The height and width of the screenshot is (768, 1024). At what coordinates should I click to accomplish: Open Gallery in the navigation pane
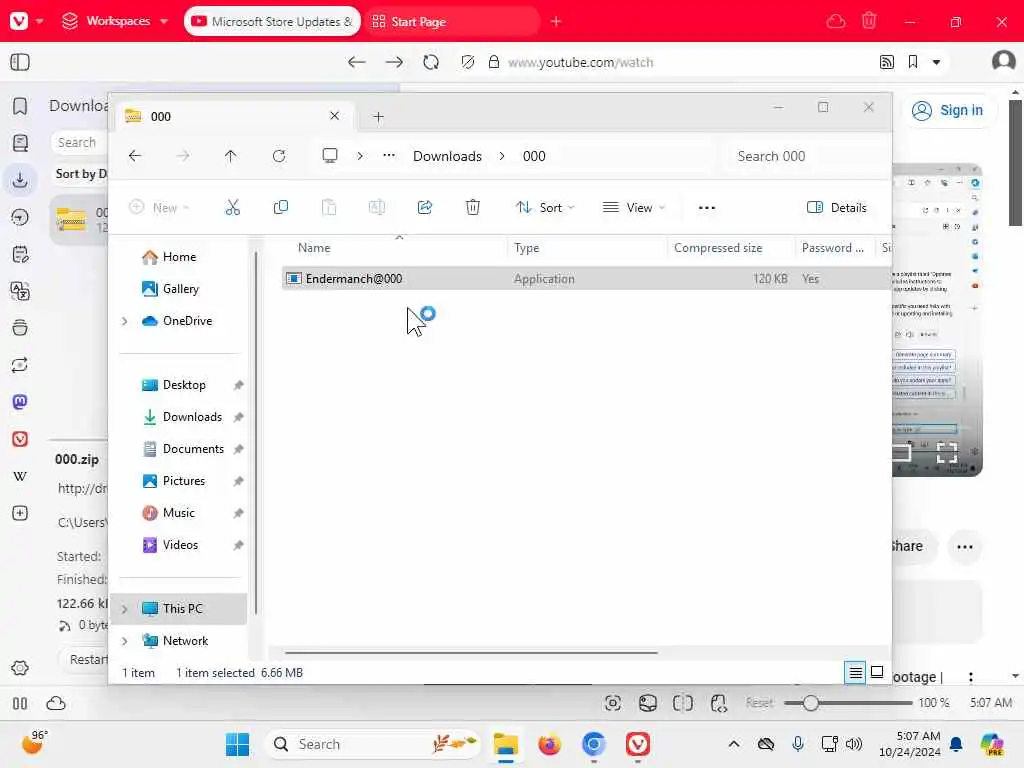(180, 289)
